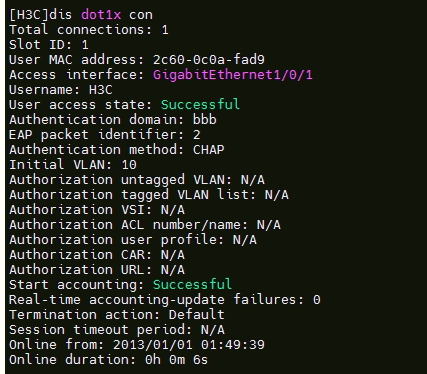
Task: Click the Initial VLAN value 10
Action: point(129,165)
